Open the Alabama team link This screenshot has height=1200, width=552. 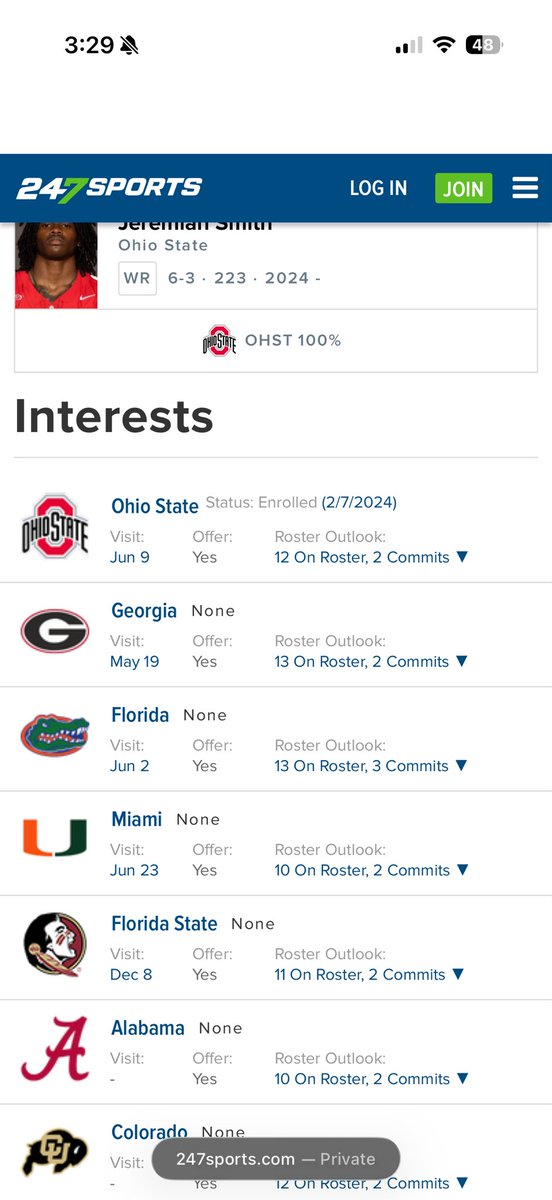[x=148, y=1028]
